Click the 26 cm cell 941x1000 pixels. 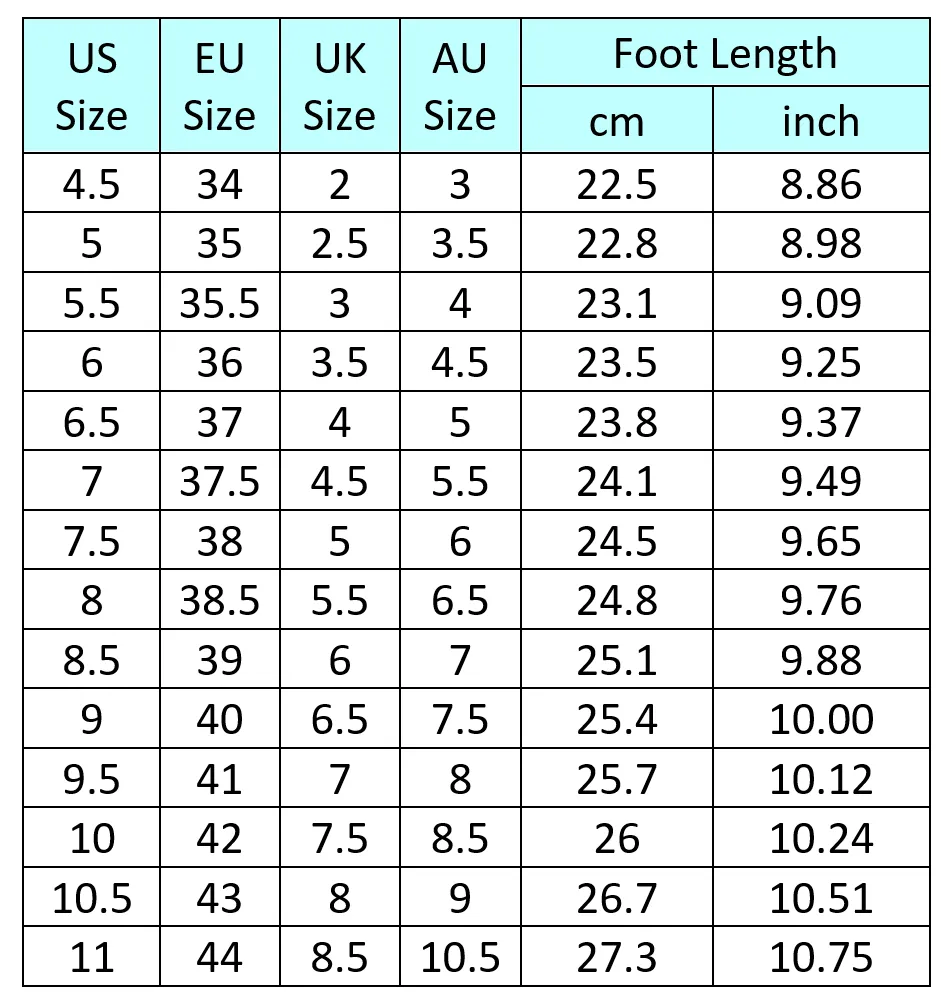(616, 837)
